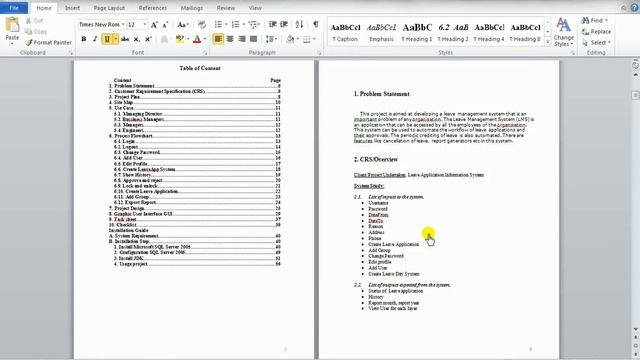Image resolution: width=640 pixels, height=360 pixels.
Task: Apply the yellow text highlight color
Action: (x=179, y=39)
